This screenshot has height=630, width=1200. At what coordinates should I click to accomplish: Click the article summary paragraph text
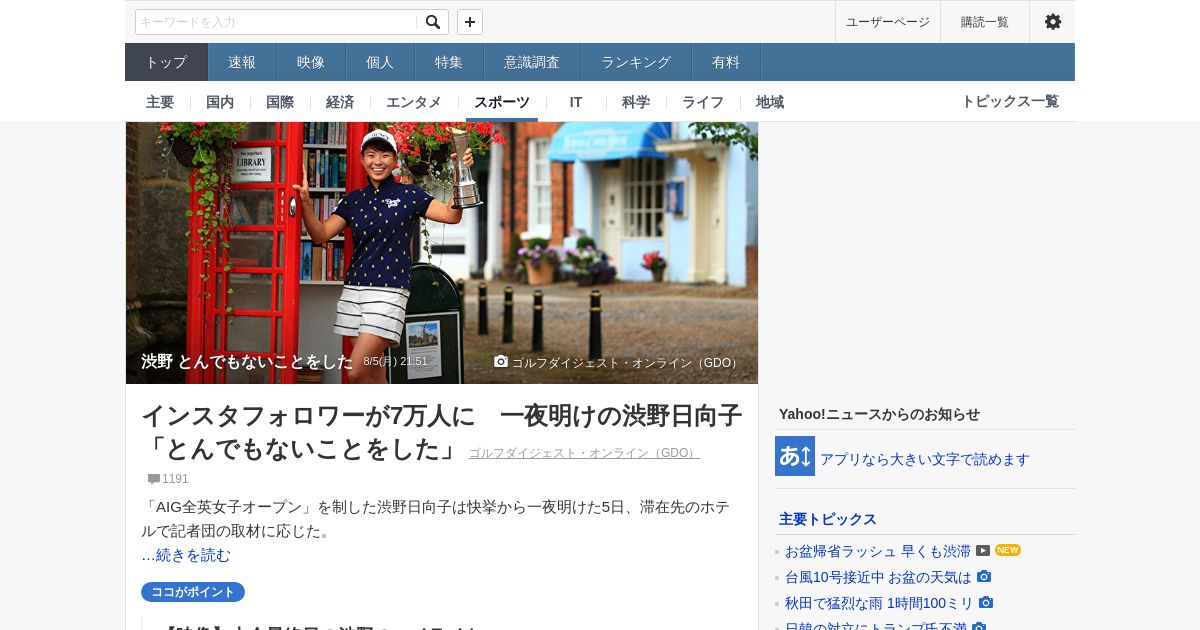click(435, 518)
